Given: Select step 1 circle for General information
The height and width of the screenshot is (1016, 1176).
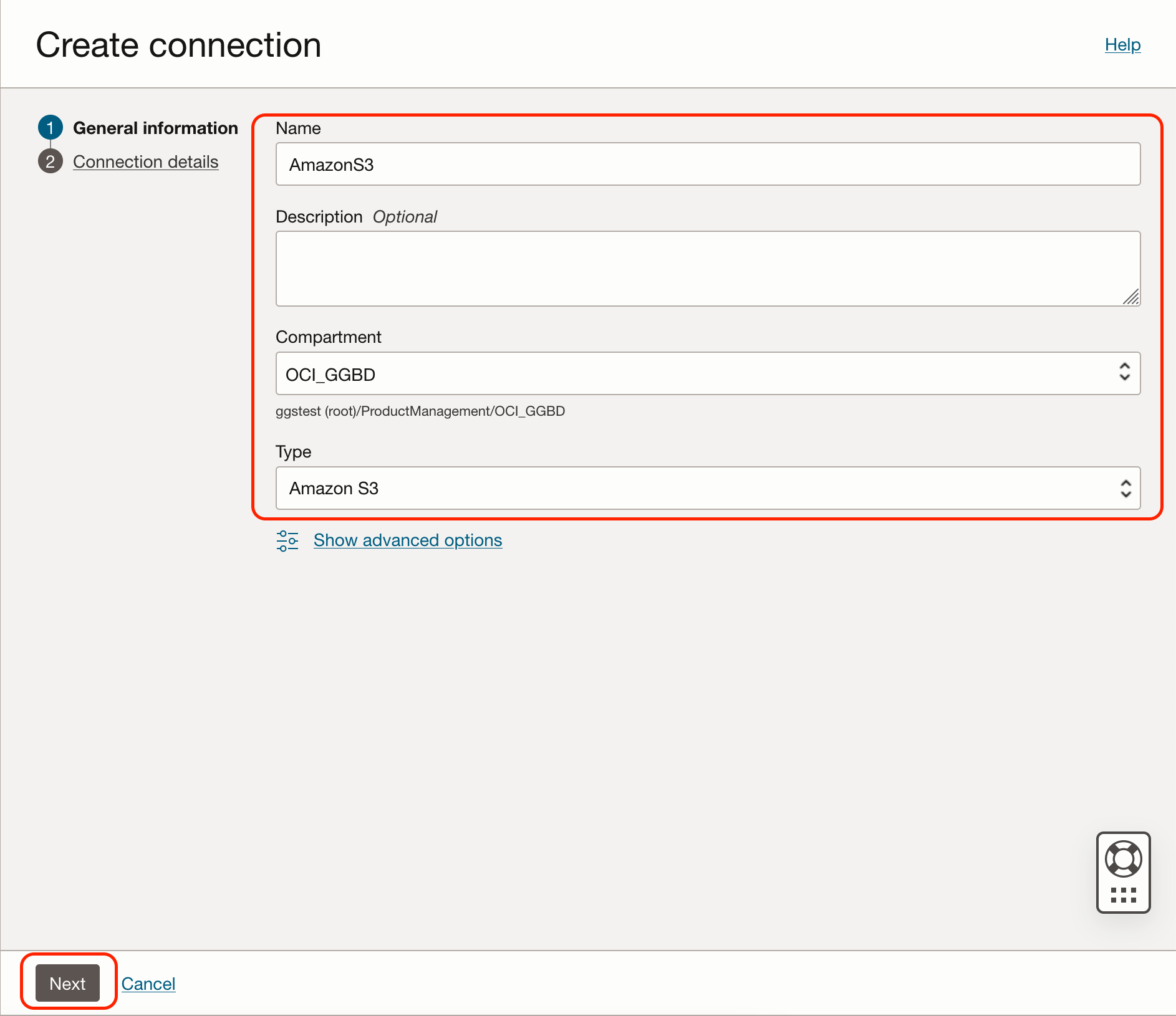Looking at the screenshot, I should pyautogui.click(x=51, y=128).
